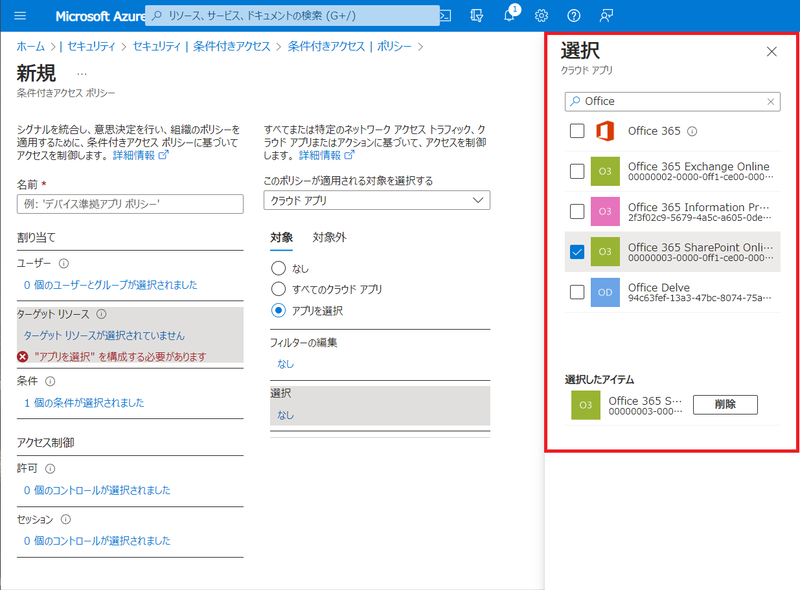Open the notifications bell

509,15
